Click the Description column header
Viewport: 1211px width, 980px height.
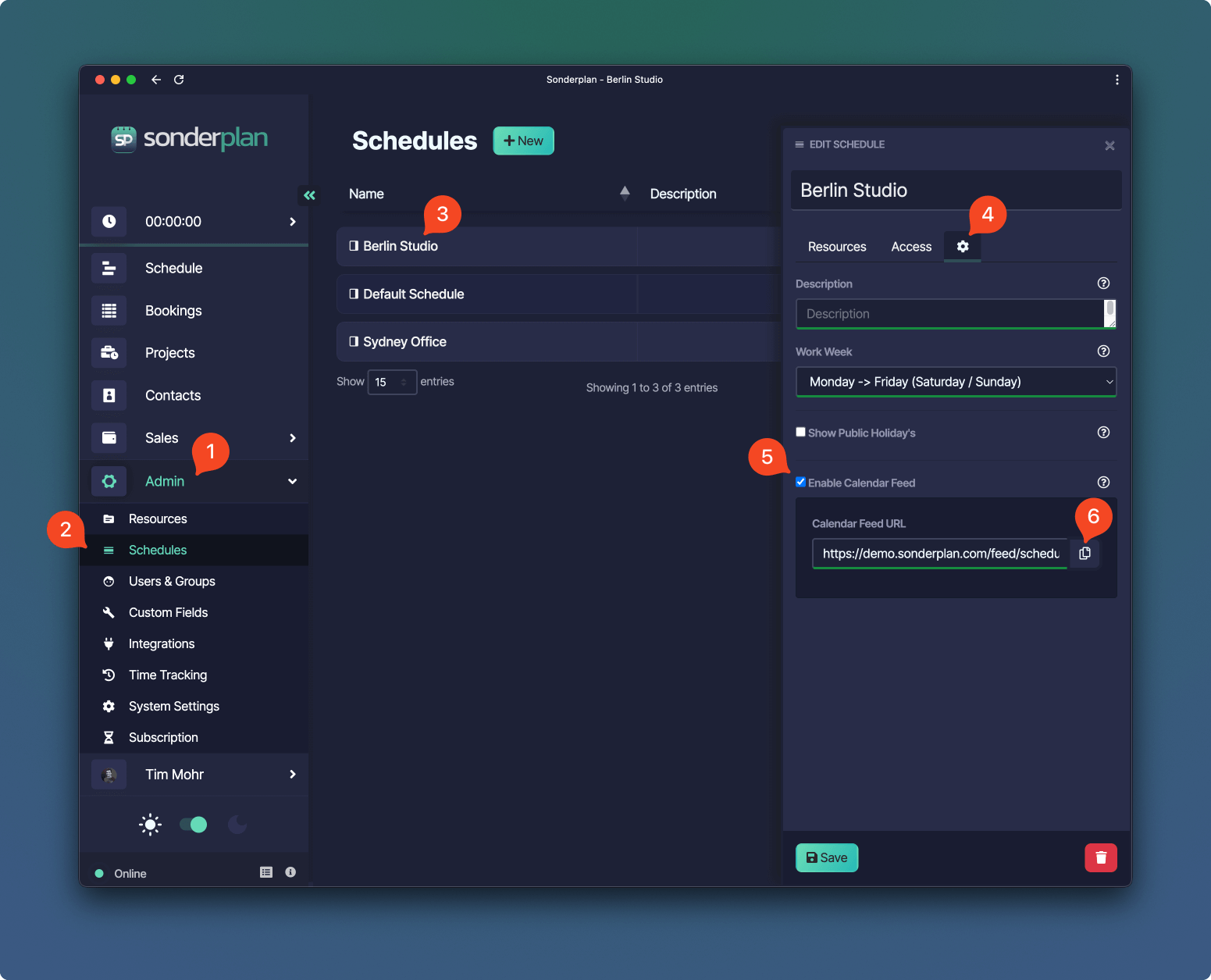click(x=683, y=194)
